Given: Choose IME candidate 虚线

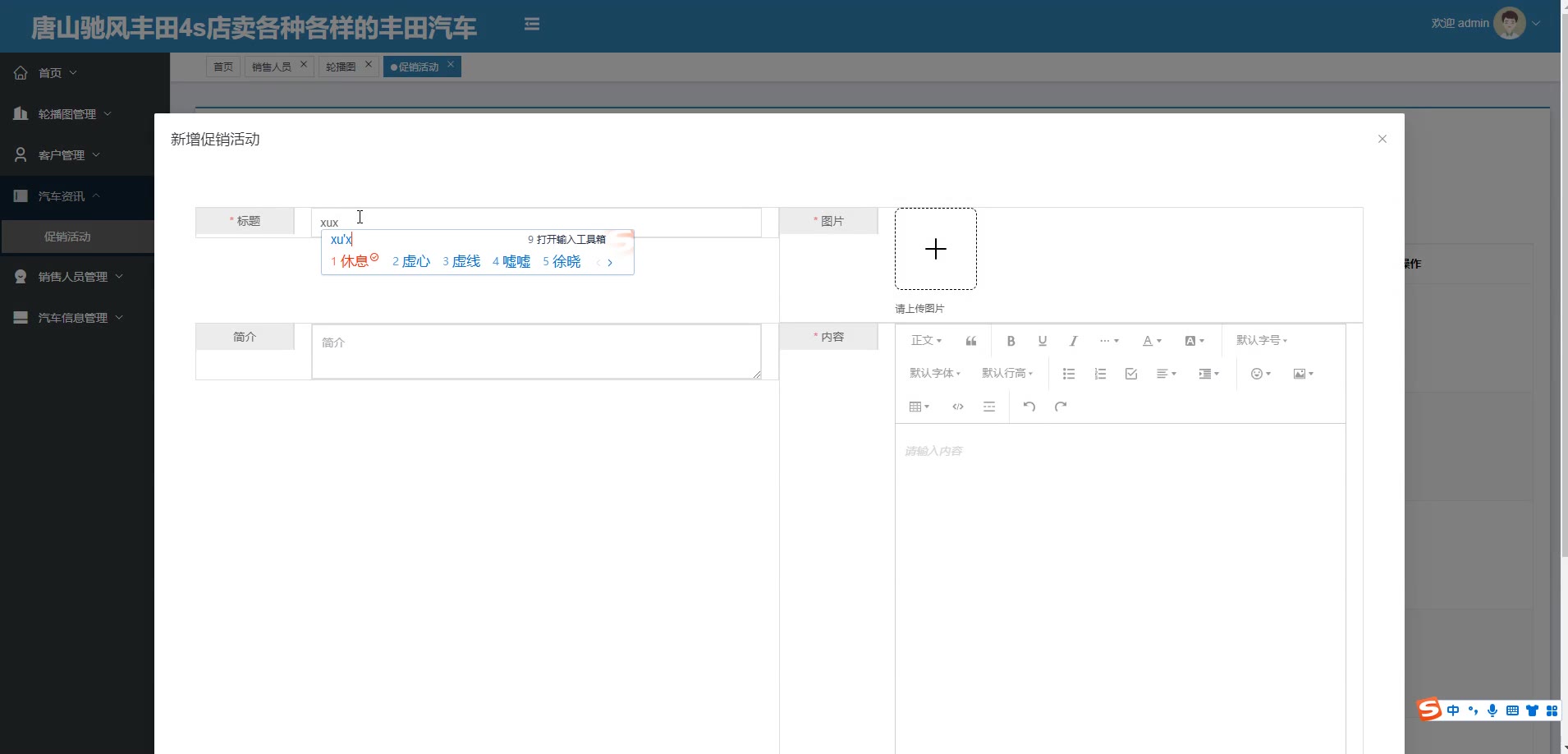Looking at the screenshot, I should tap(461, 261).
